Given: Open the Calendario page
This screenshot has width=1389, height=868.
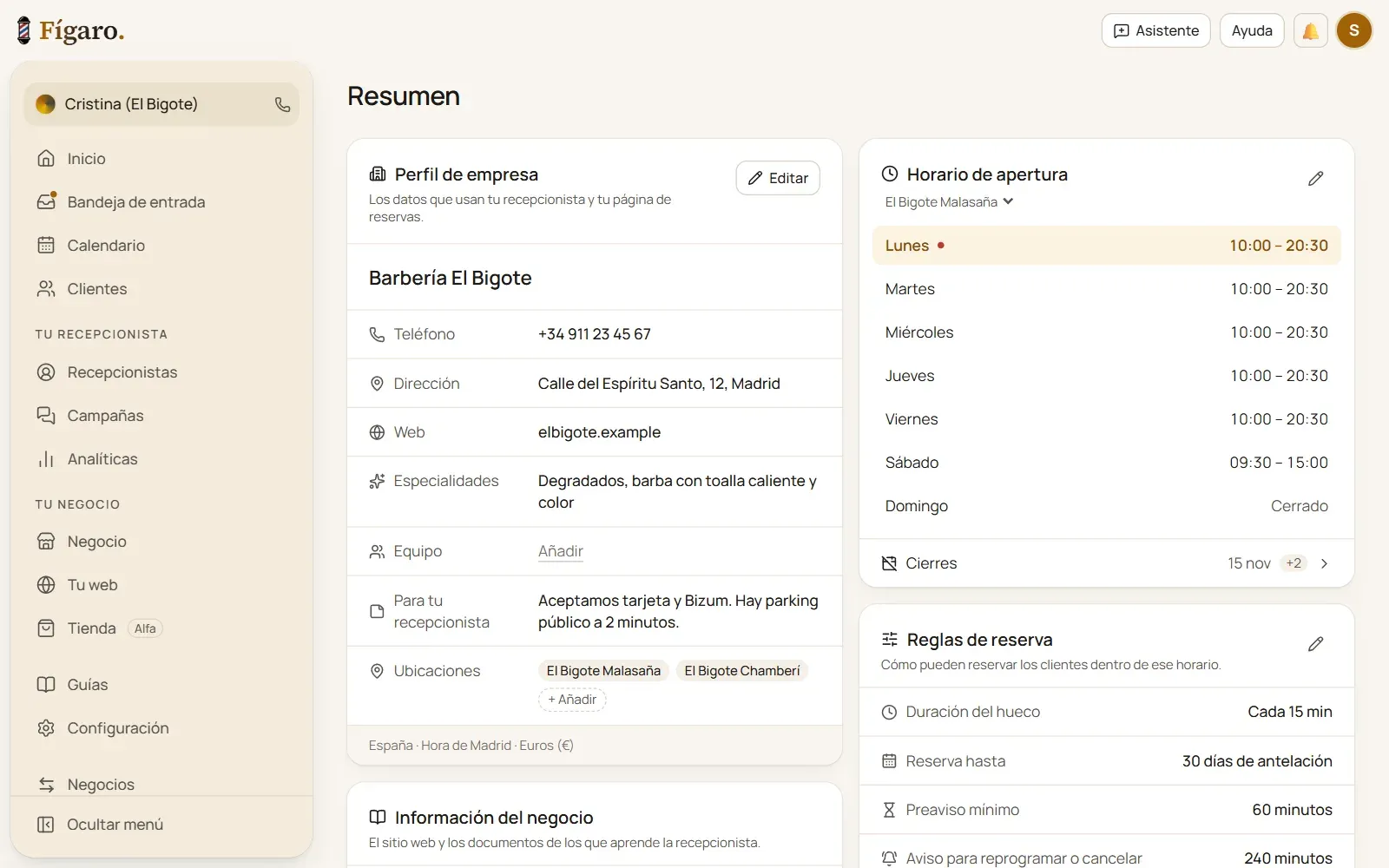Looking at the screenshot, I should coord(161,246).
